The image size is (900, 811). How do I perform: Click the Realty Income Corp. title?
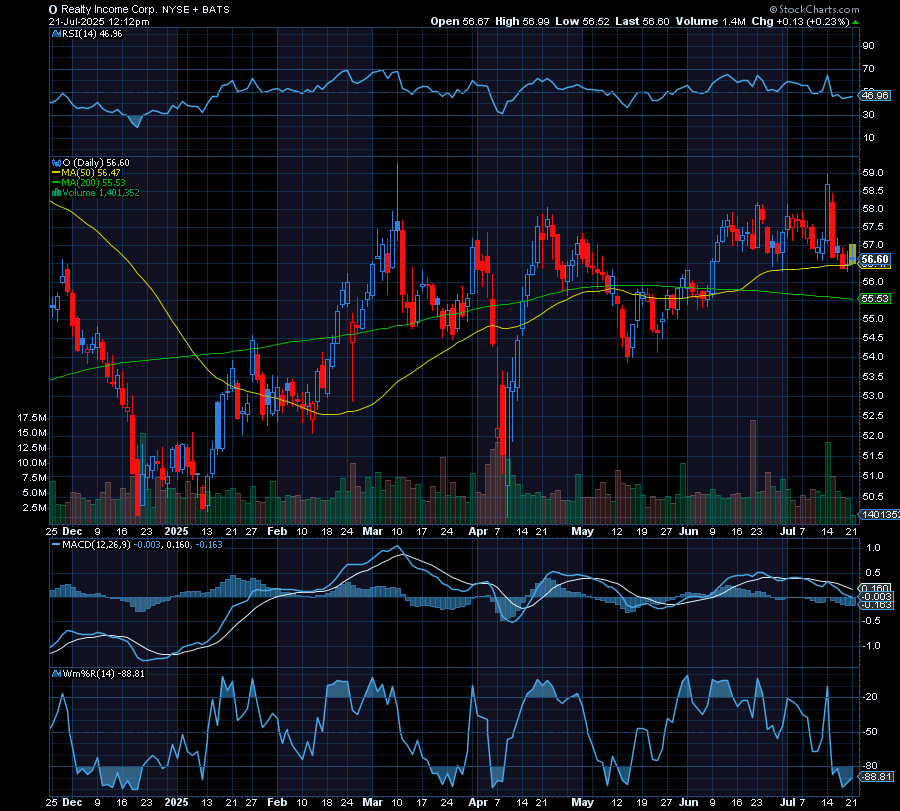click(110, 9)
